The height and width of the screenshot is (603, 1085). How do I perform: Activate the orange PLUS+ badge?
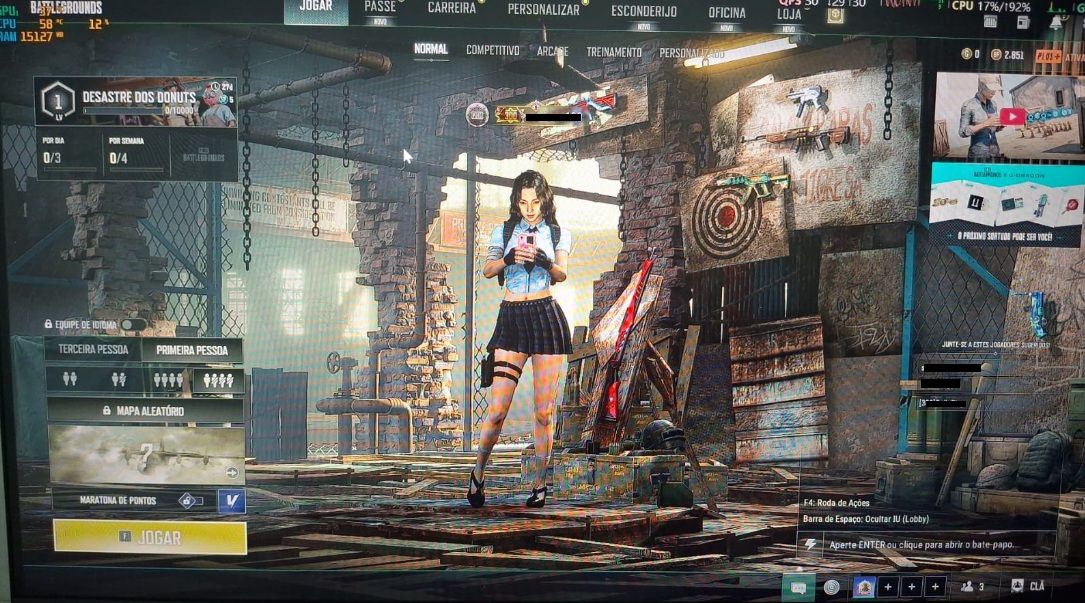[1048, 56]
